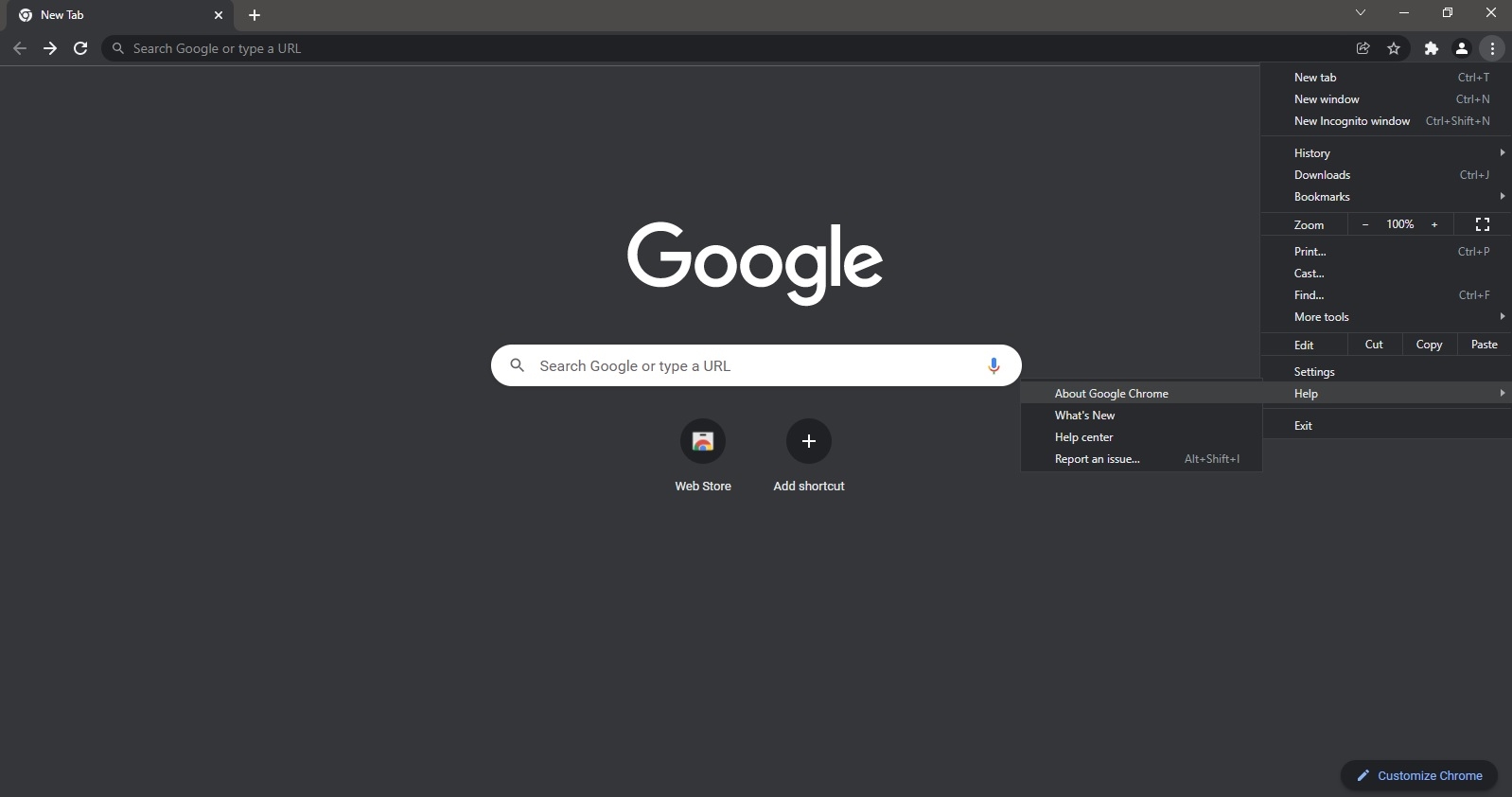Image resolution: width=1512 pixels, height=797 pixels.
Task: Open the Web Store shortcut
Action: pyautogui.click(x=703, y=455)
